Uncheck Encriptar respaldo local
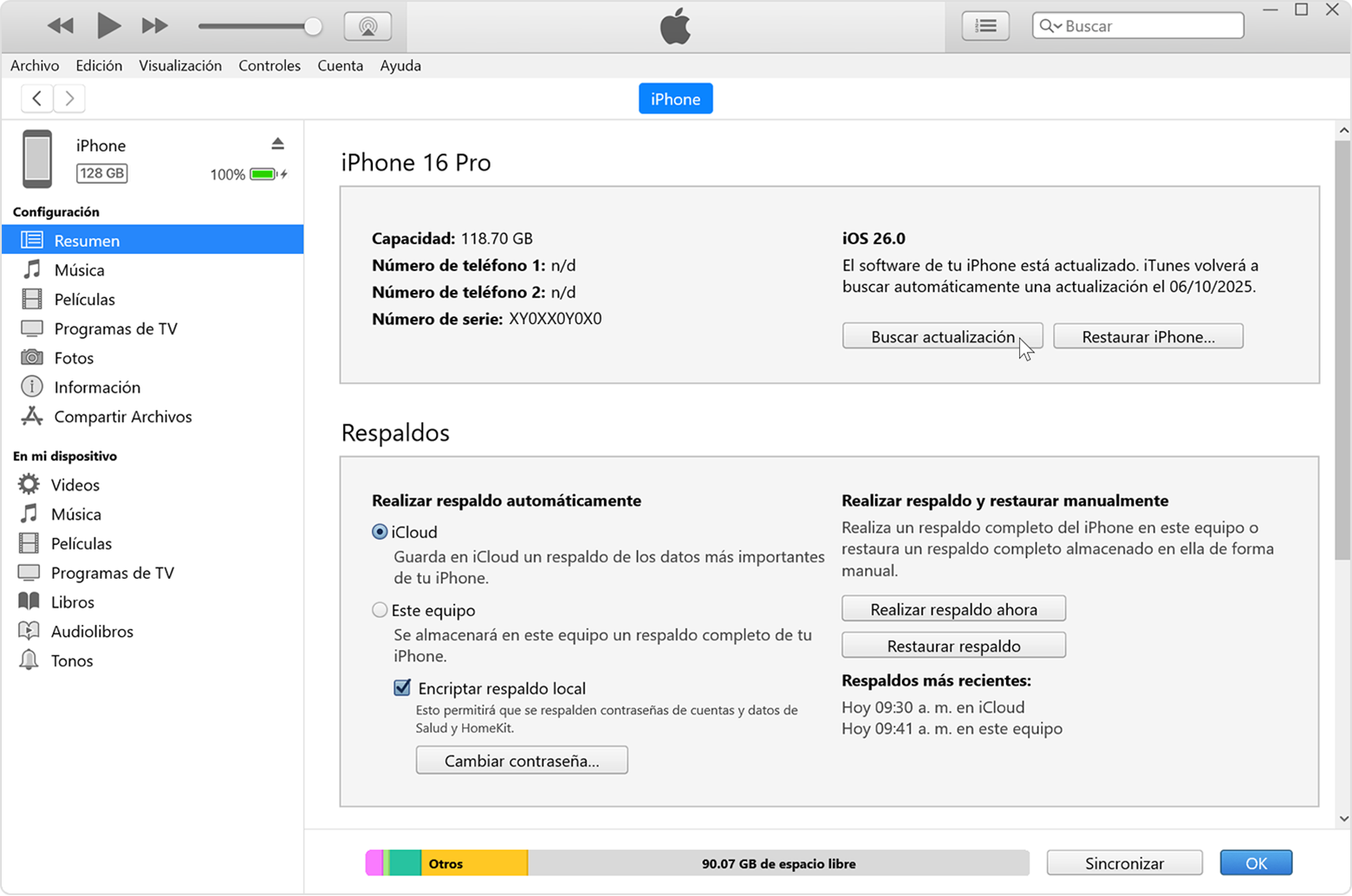The height and width of the screenshot is (896, 1352). (x=402, y=687)
